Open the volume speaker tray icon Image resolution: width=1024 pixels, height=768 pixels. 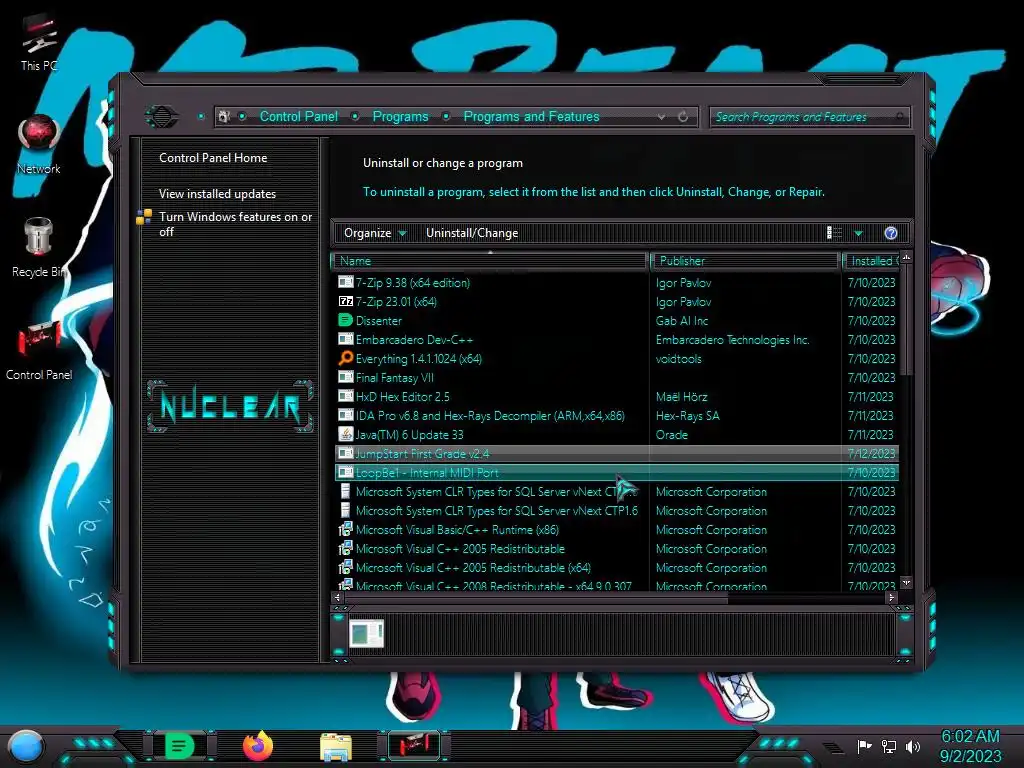tap(913, 746)
